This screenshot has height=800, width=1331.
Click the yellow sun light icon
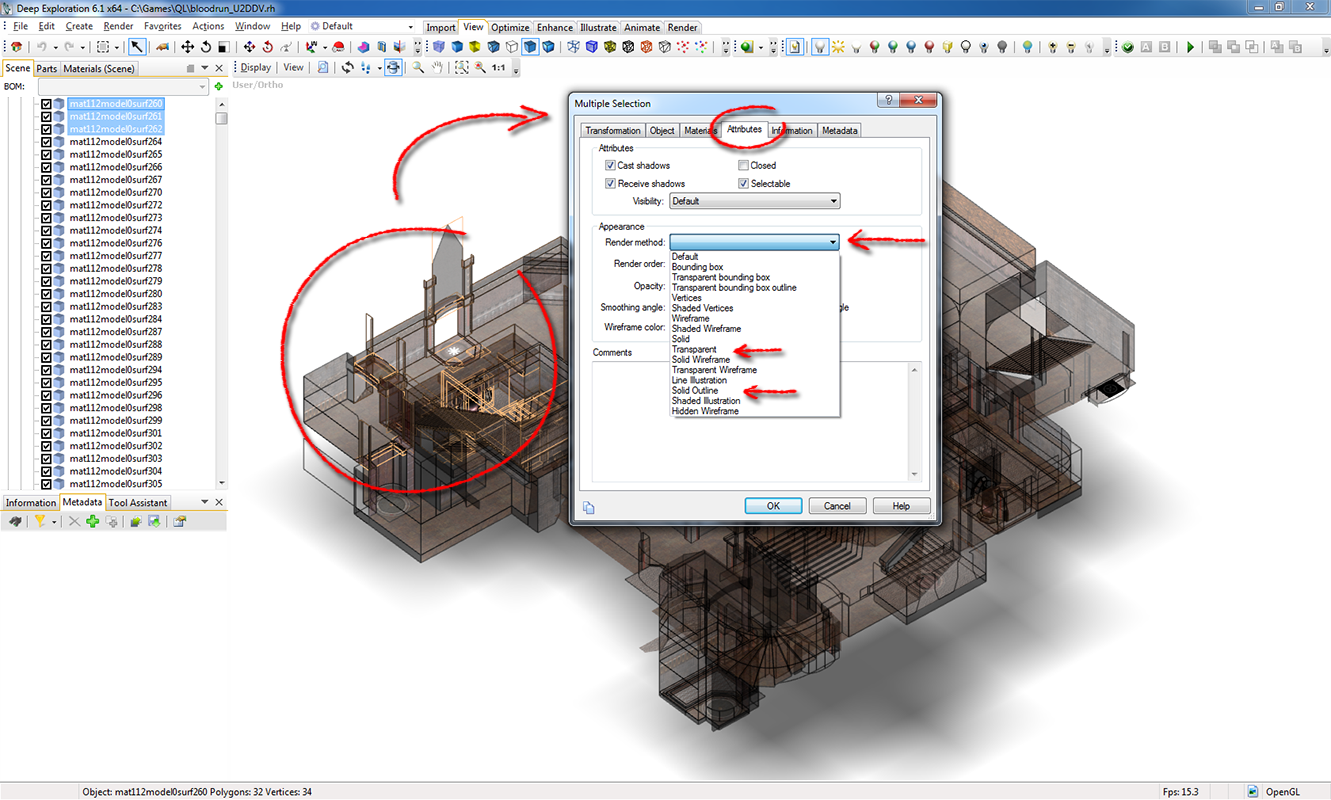[x=838, y=47]
